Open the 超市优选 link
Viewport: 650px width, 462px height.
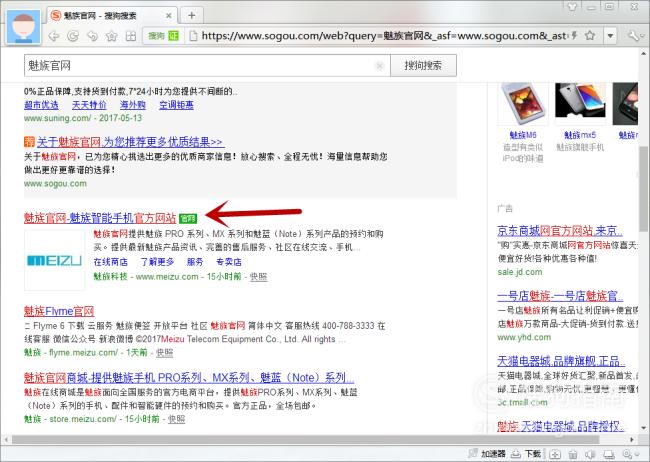tap(41, 105)
